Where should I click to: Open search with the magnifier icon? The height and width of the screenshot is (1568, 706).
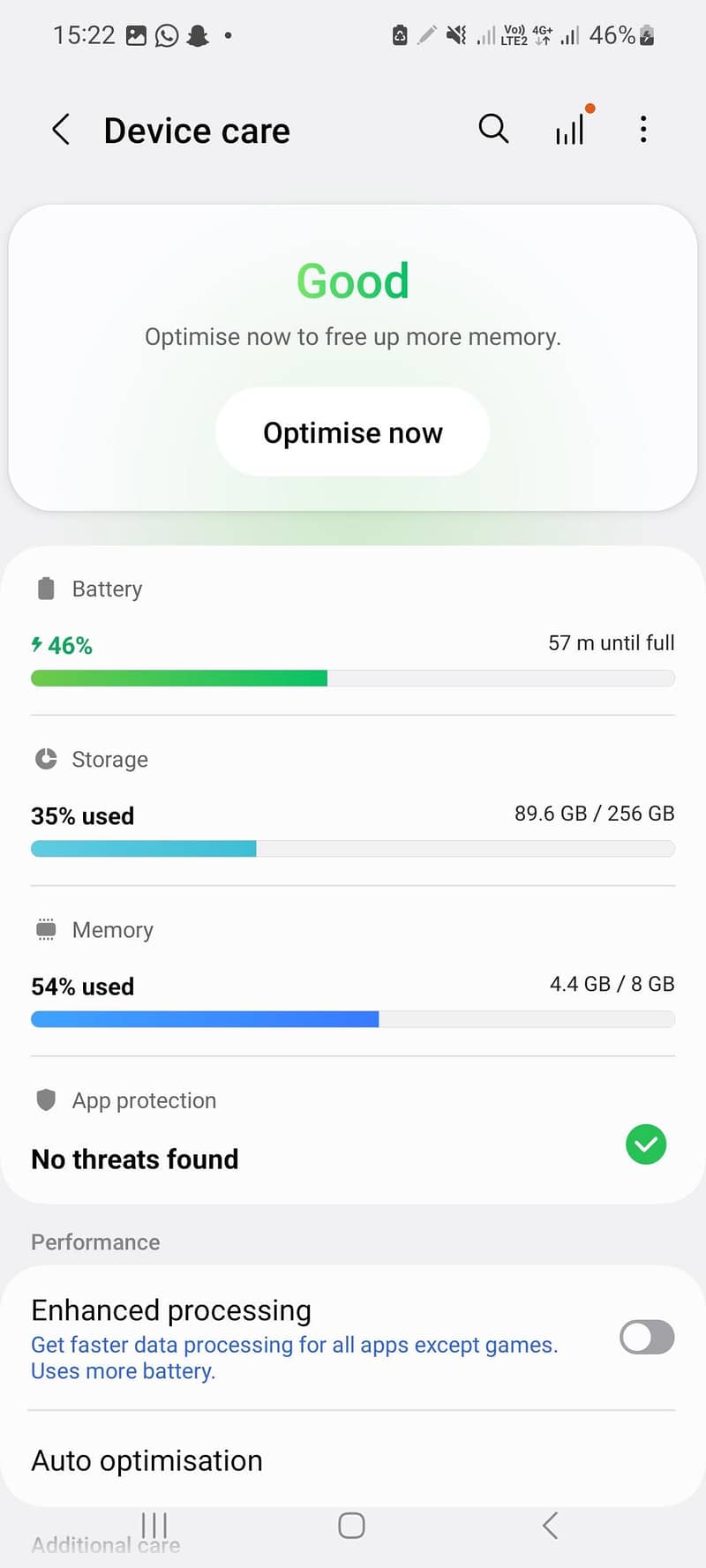tap(493, 129)
